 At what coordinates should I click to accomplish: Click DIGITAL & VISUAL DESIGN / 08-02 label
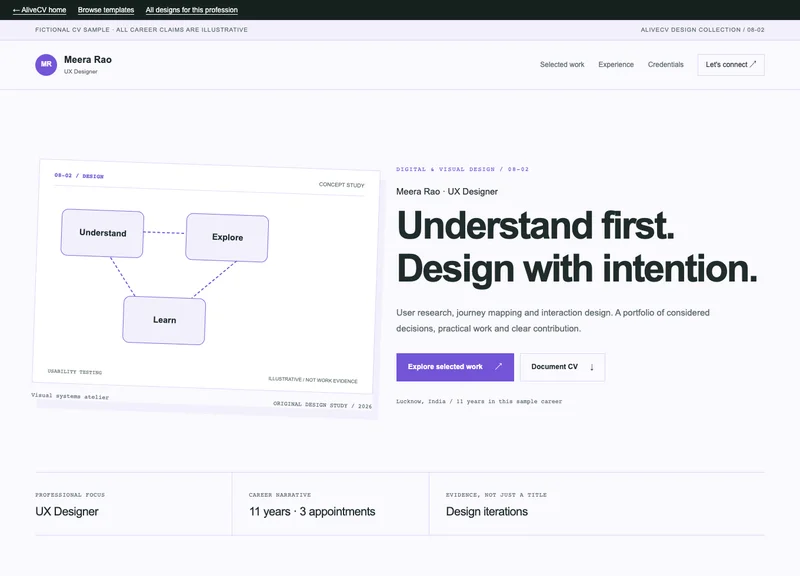(x=462, y=169)
